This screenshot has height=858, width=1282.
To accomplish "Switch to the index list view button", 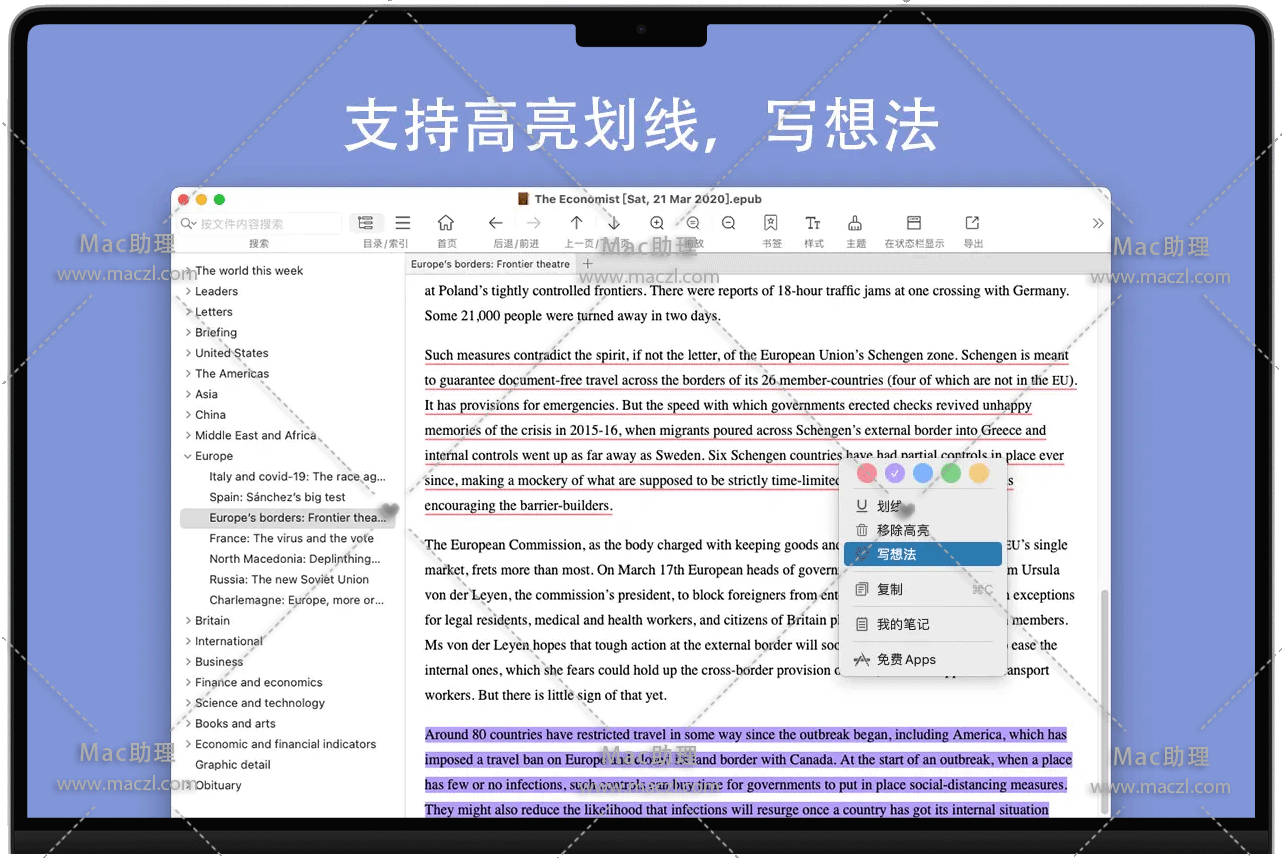I will coord(402,223).
